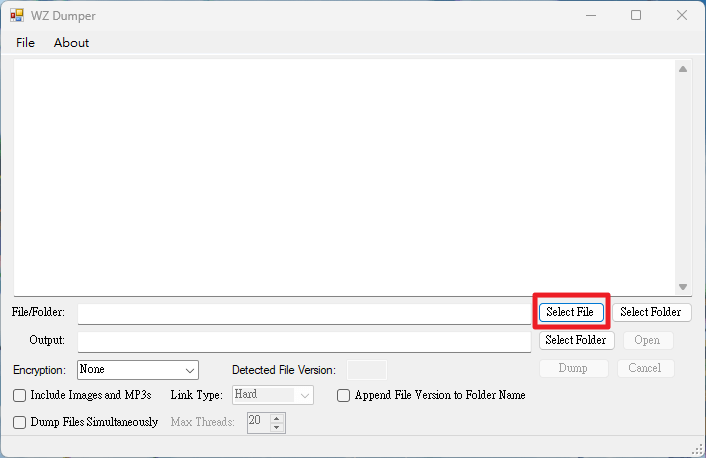Enable Include Images and MP3s
This screenshot has height=458, width=706.
(19, 395)
